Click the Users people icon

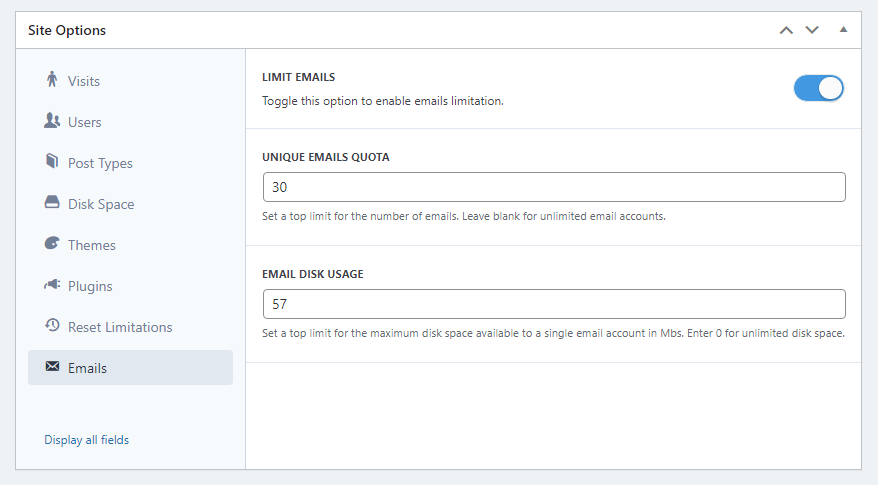point(52,120)
